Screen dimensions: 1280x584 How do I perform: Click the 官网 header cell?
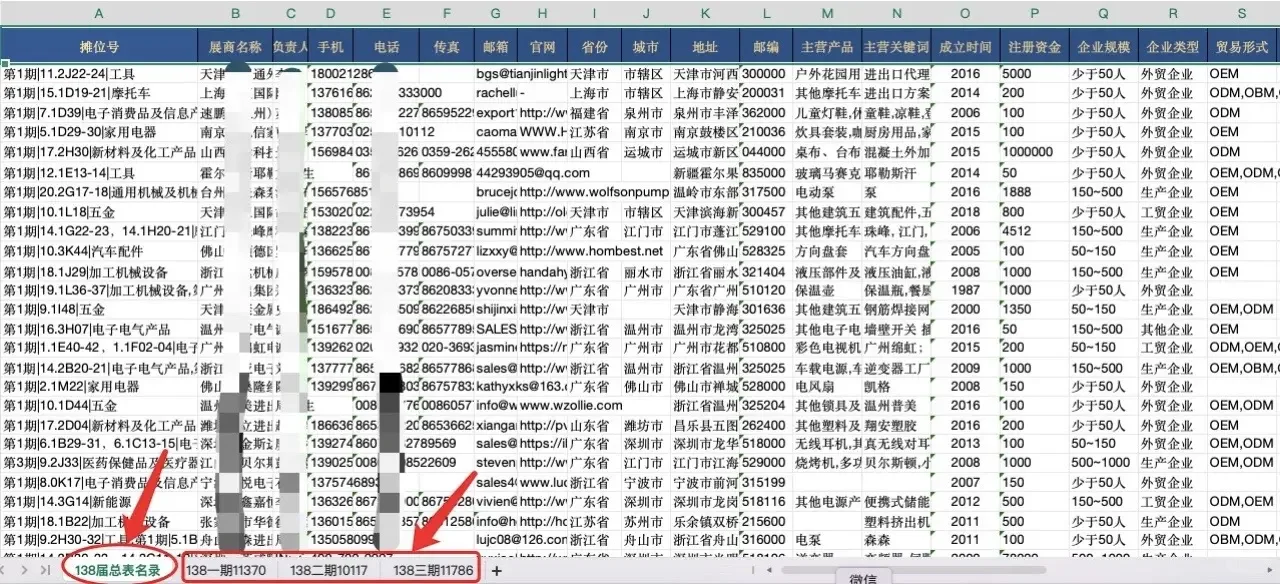[543, 47]
